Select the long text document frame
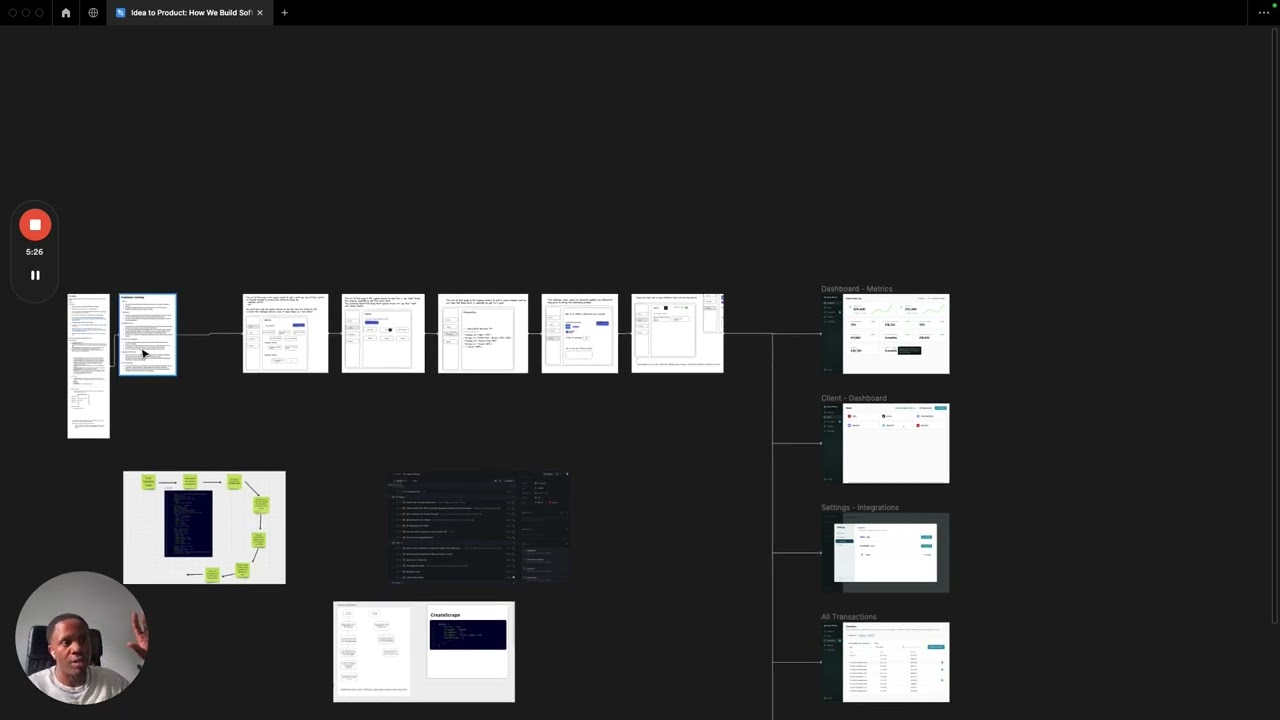 tap(89, 366)
